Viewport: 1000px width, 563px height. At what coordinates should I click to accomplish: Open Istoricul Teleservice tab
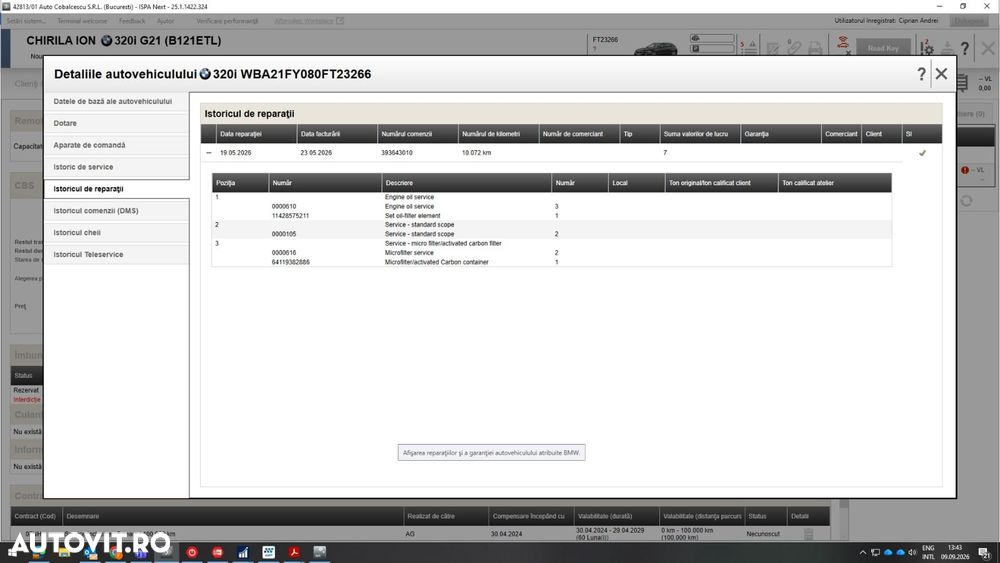116,254
